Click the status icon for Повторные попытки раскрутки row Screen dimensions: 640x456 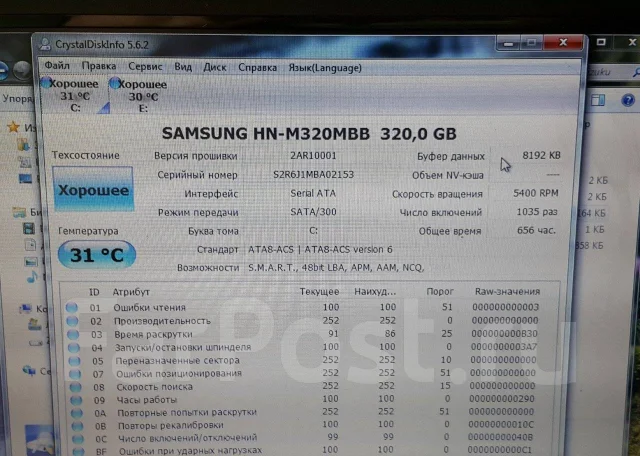[77, 413]
